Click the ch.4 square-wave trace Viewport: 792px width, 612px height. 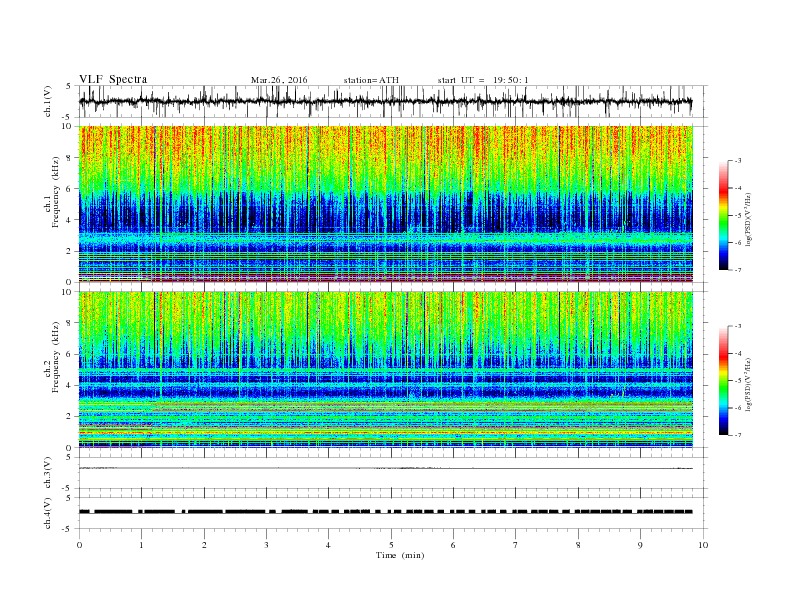pyautogui.click(x=386, y=512)
